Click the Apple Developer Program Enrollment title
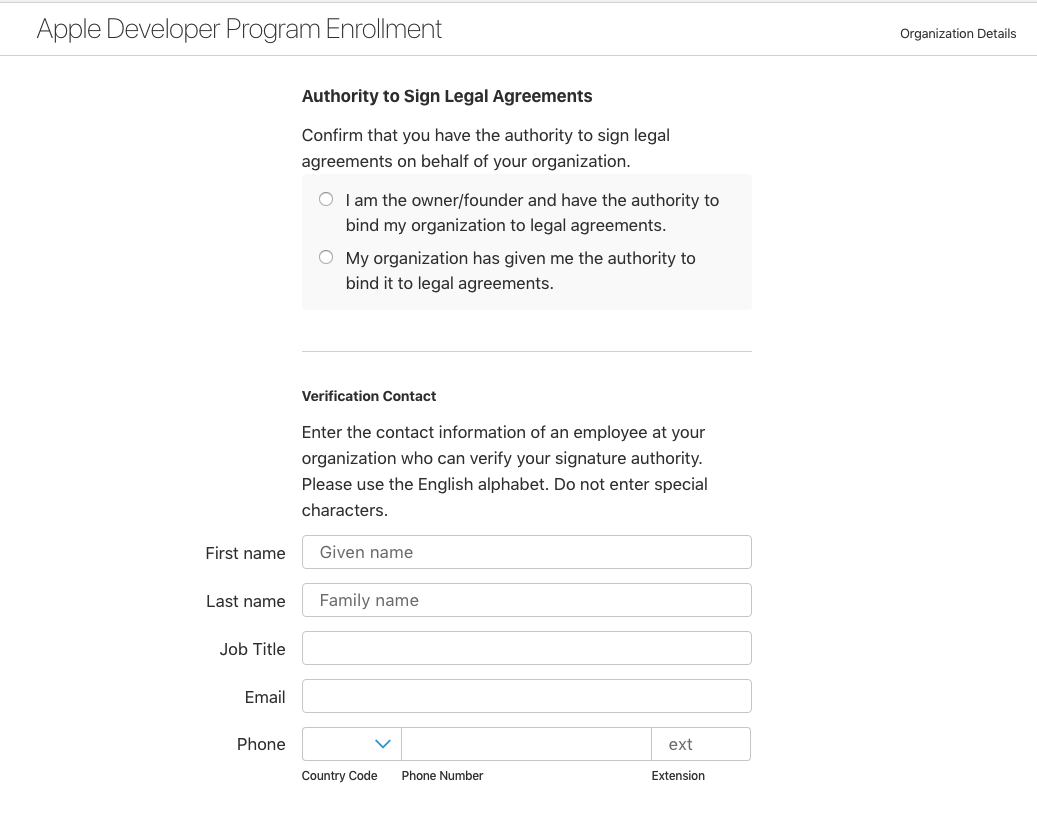 [x=239, y=29]
